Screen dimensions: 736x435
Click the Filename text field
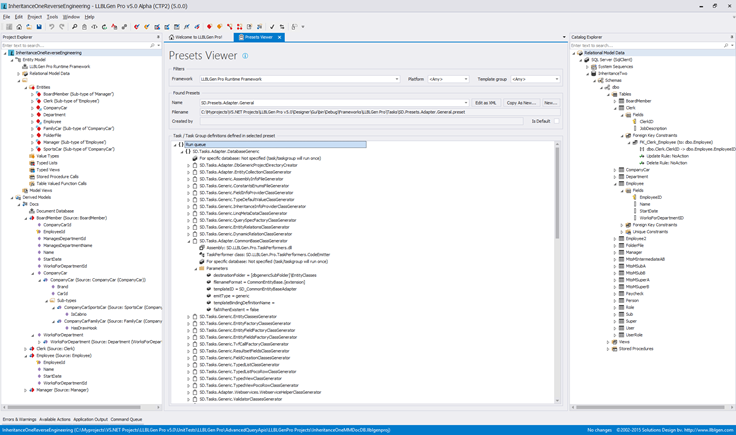point(380,112)
